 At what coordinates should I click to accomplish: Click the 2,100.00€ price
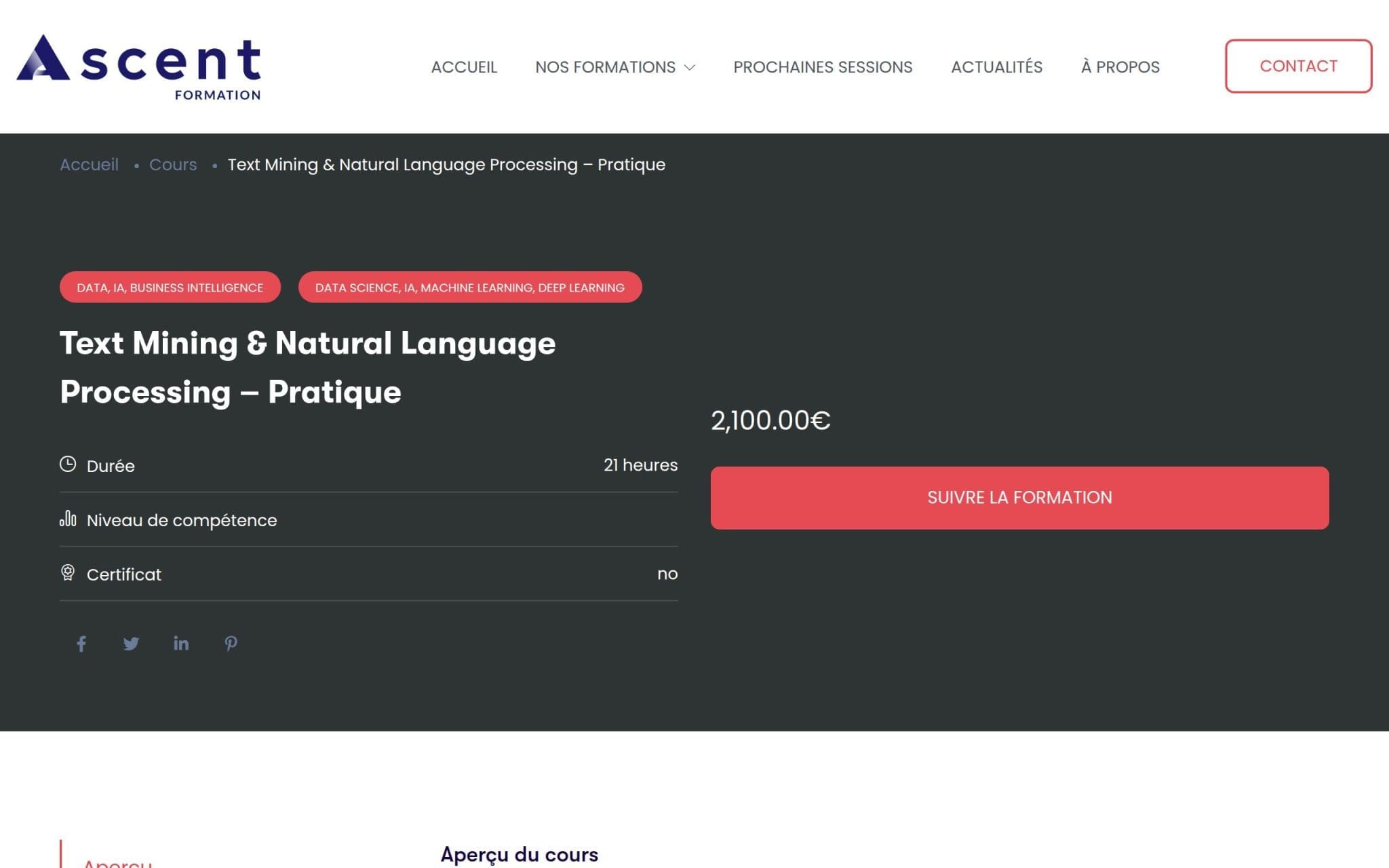(x=770, y=420)
